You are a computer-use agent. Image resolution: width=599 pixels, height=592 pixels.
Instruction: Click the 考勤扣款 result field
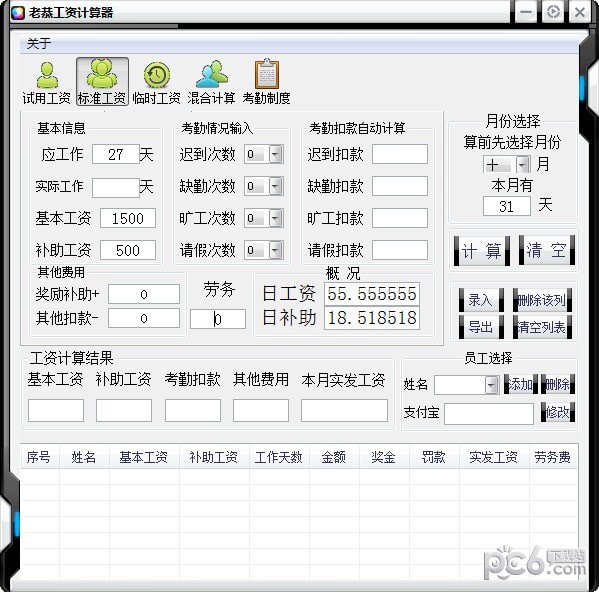(193, 411)
